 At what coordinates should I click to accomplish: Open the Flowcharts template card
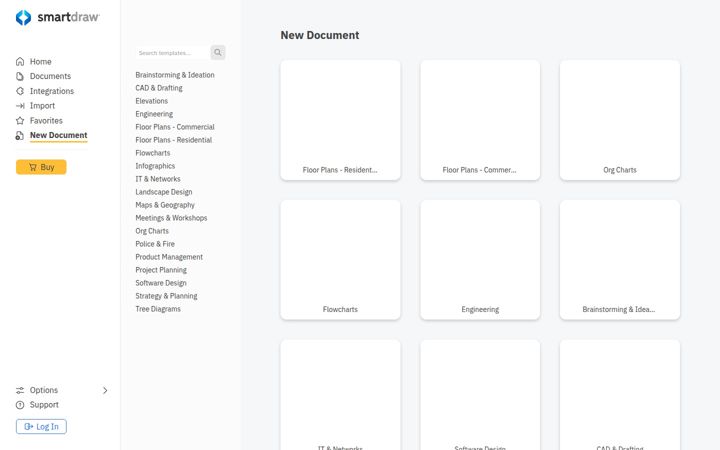pos(340,259)
